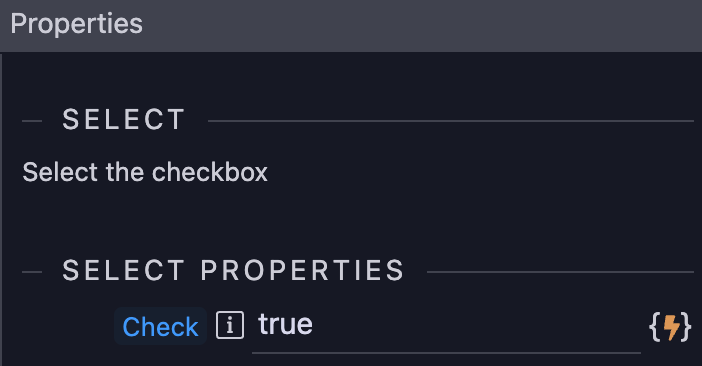Viewport: 702px width, 366px height.
Task: Click the divider line after SELECT PROPERTIES
Action: [x=561, y=272]
